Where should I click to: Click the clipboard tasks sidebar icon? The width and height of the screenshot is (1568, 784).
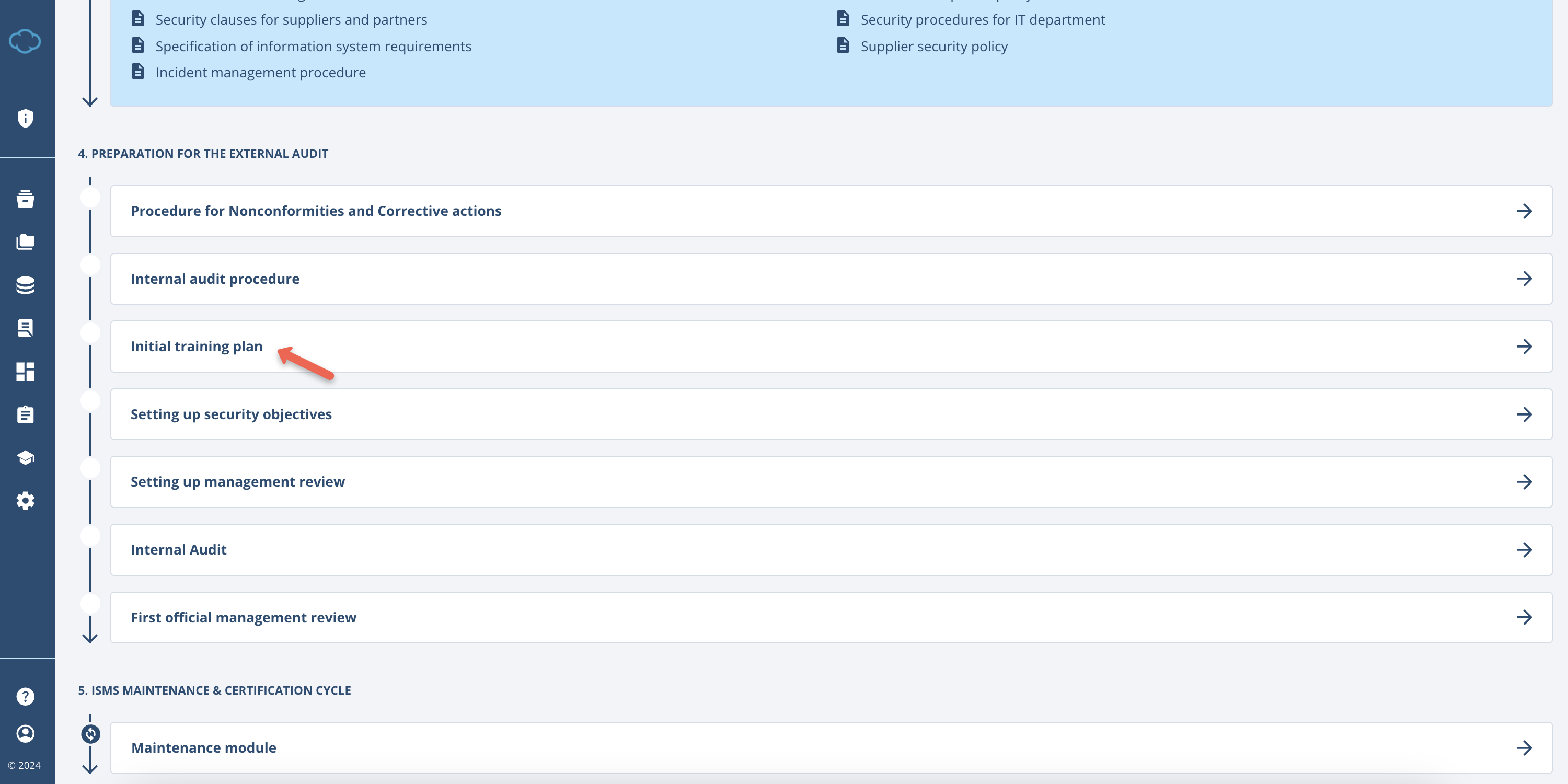(25, 414)
